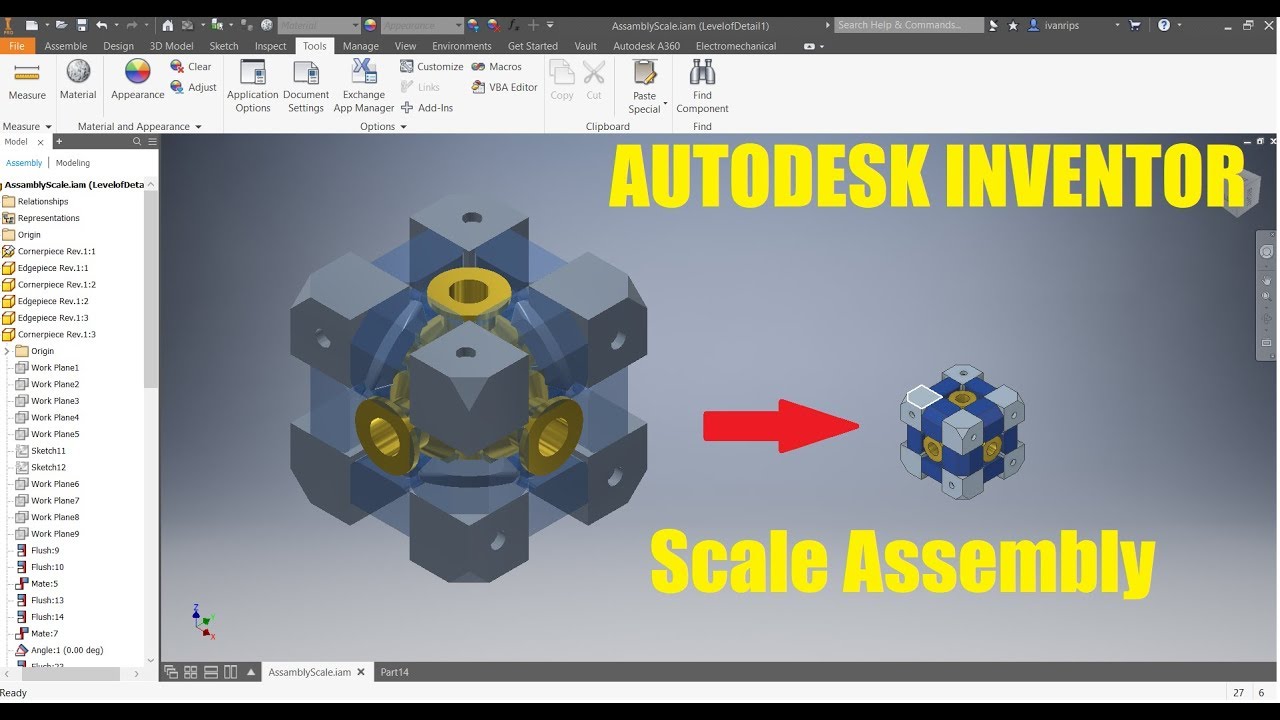Open Document Settings
This screenshot has height=720, width=1280.
point(306,86)
